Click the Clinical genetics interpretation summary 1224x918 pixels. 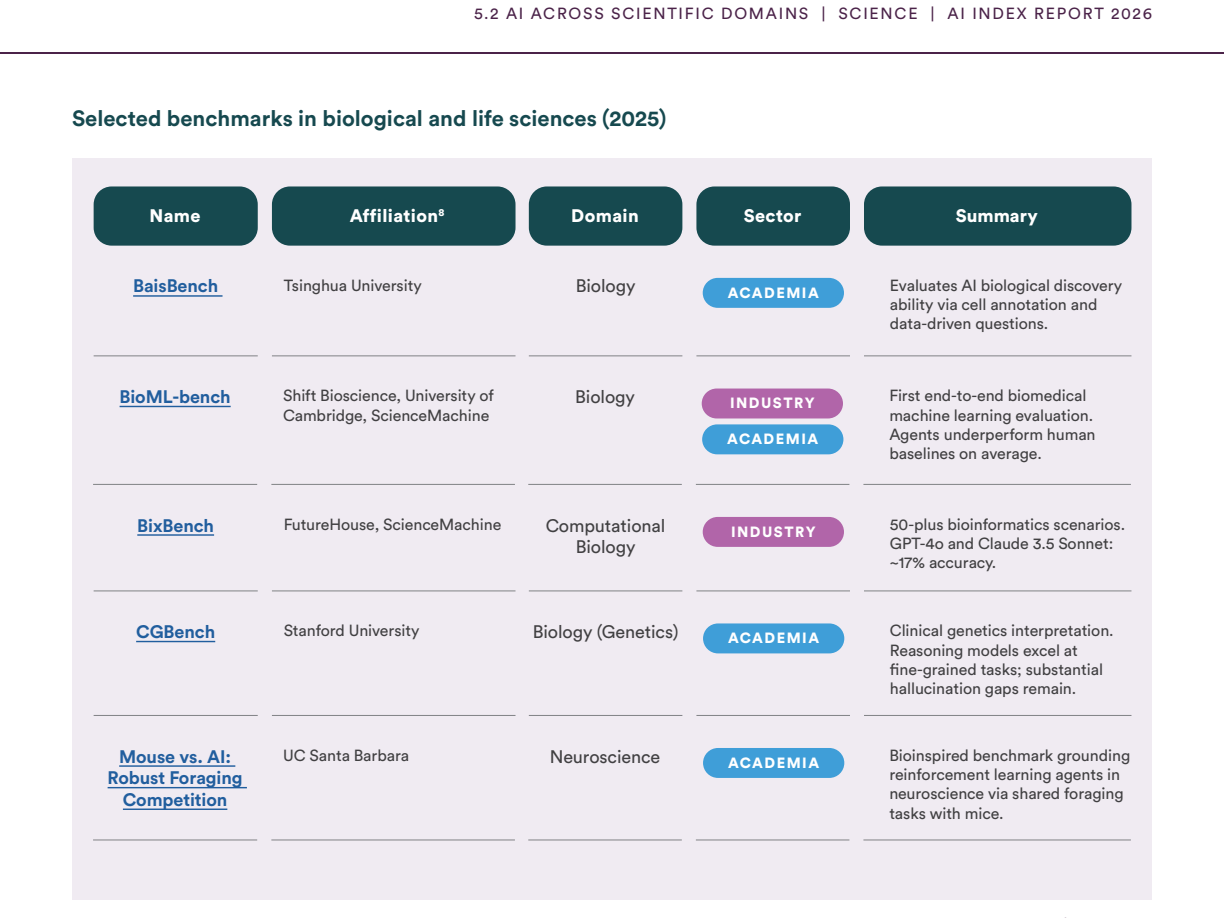(x=1001, y=660)
